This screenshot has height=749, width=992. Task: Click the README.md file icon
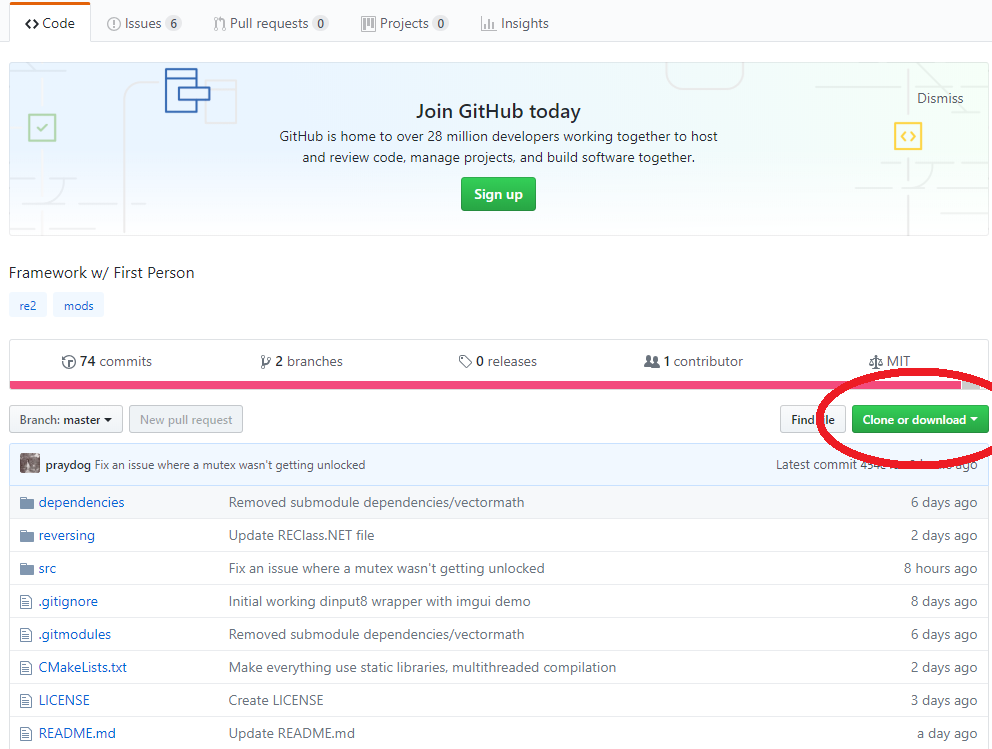(26, 734)
